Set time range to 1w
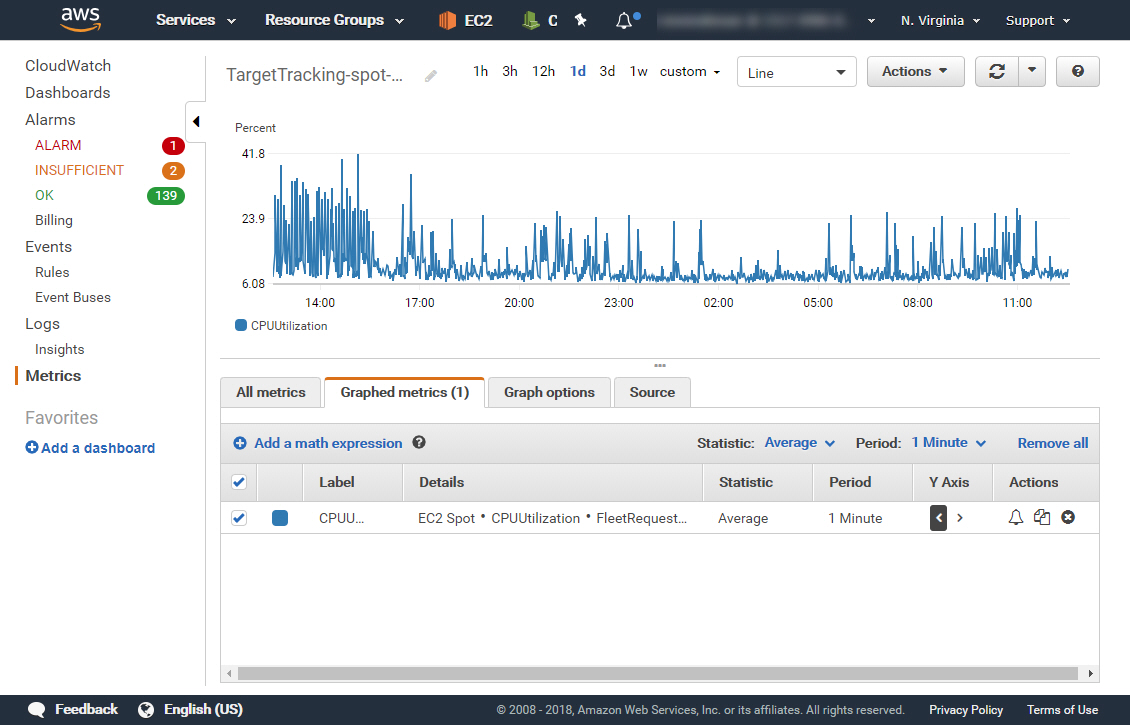 coord(639,71)
